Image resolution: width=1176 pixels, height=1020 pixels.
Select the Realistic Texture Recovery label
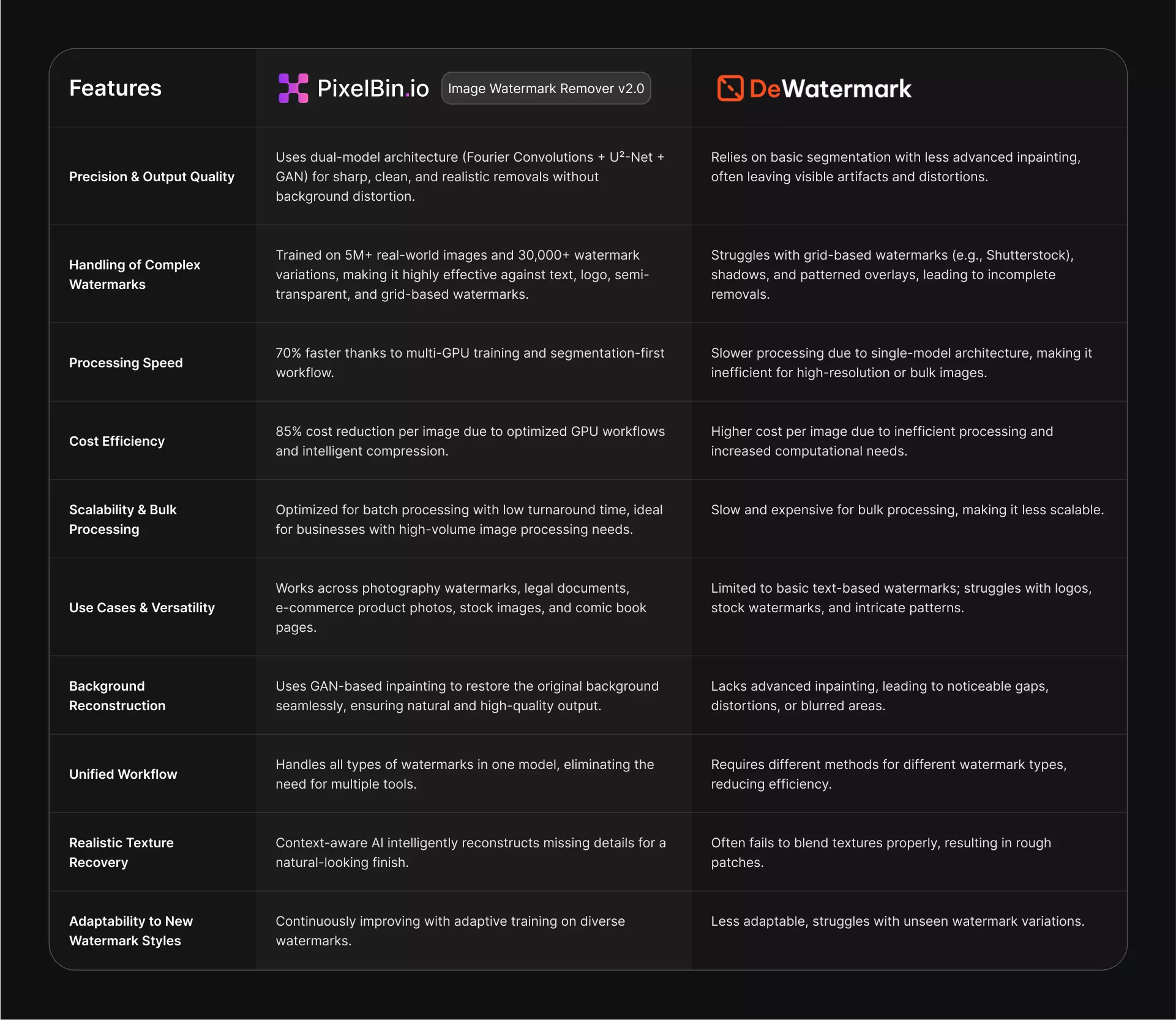tap(121, 852)
